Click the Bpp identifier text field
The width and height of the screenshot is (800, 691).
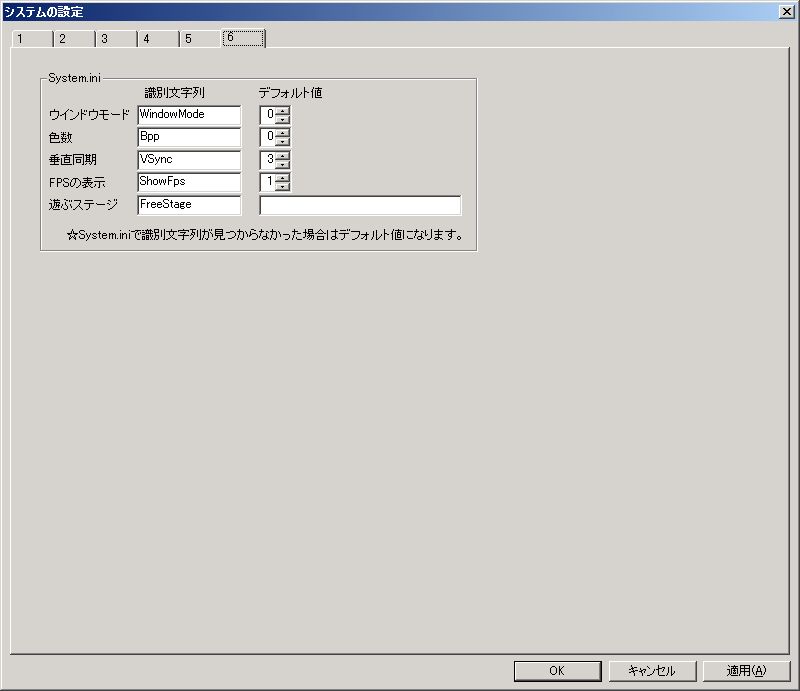pos(189,137)
